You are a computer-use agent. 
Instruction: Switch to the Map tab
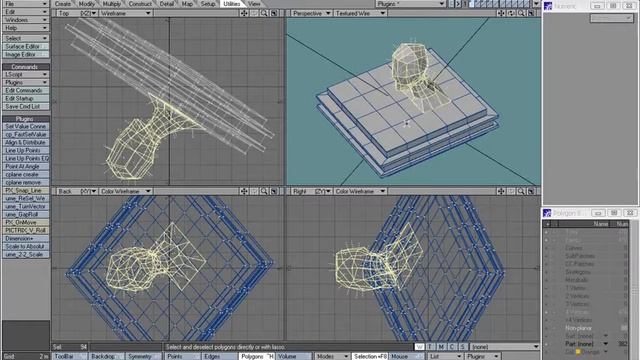pyautogui.click(x=187, y=4)
